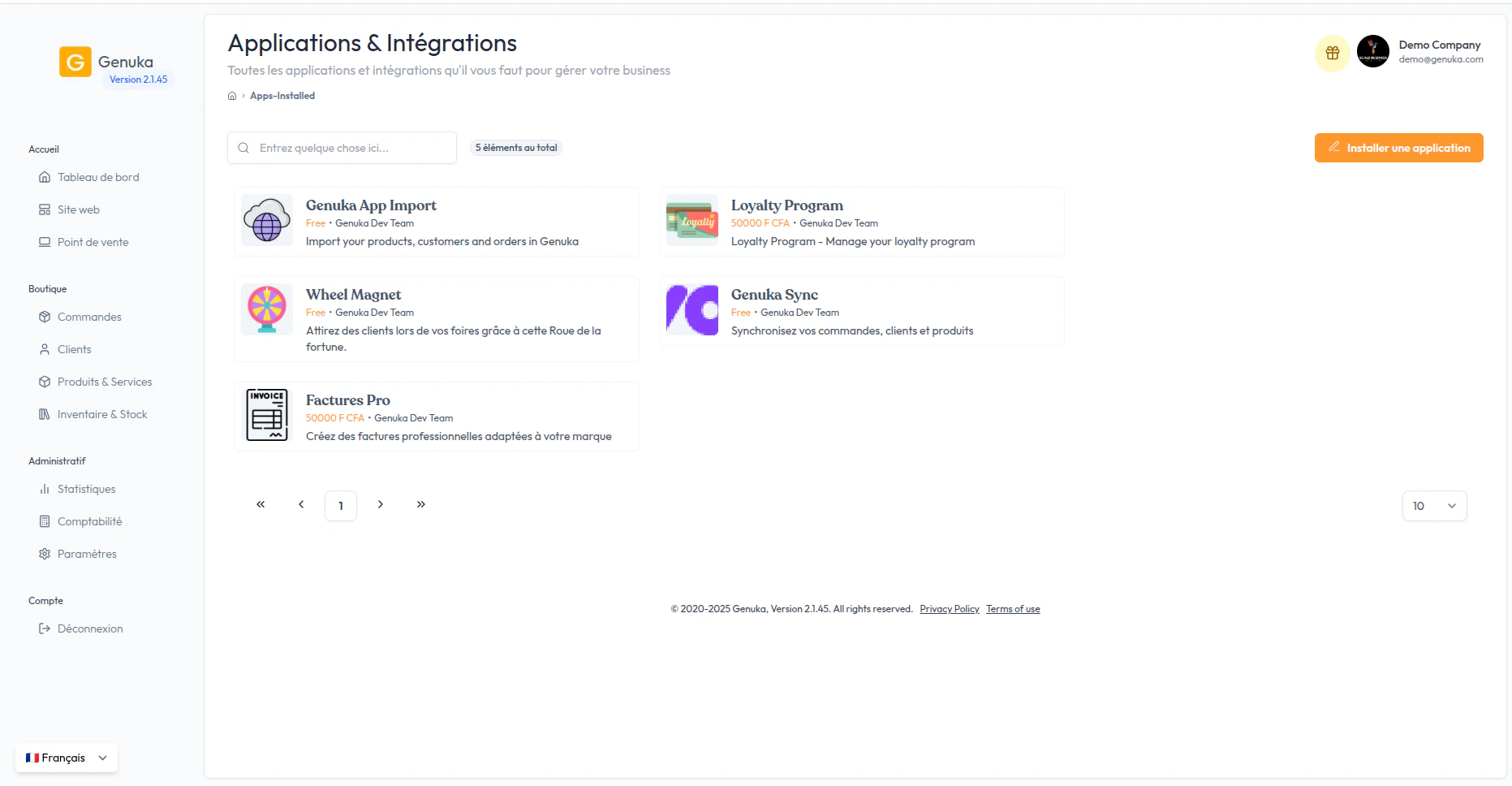The image size is (1512, 786).
Task: Open Point de vente menu item
Action: (x=93, y=242)
